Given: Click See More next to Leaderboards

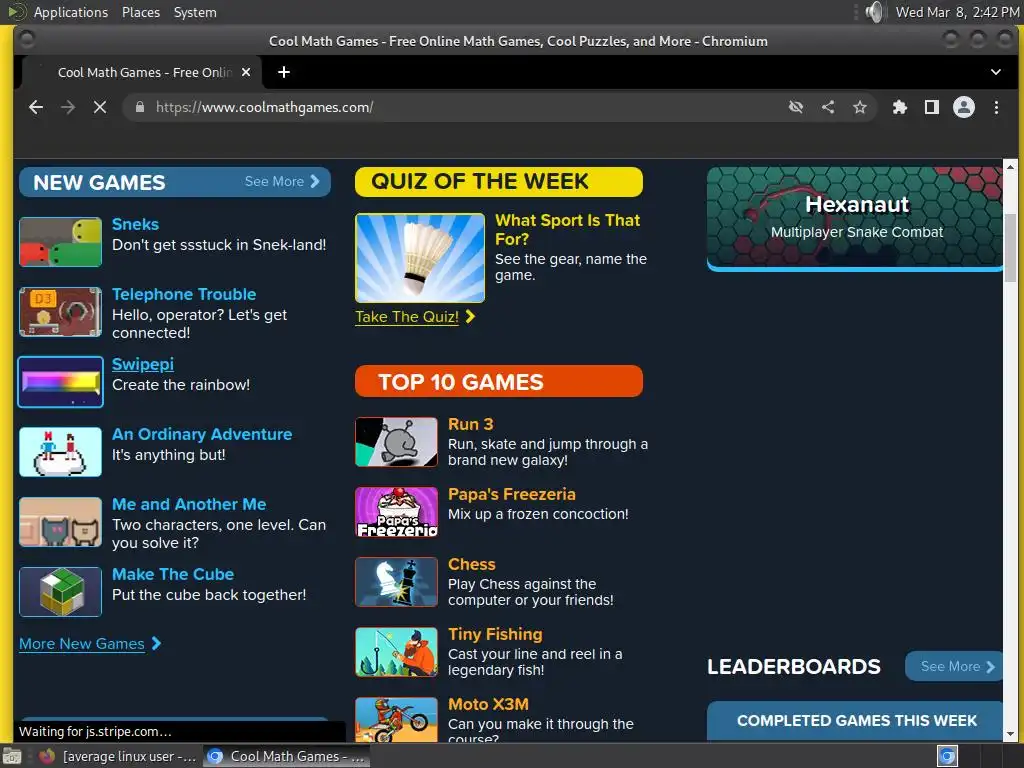Looking at the screenshot, I should (x=954, y=667).
